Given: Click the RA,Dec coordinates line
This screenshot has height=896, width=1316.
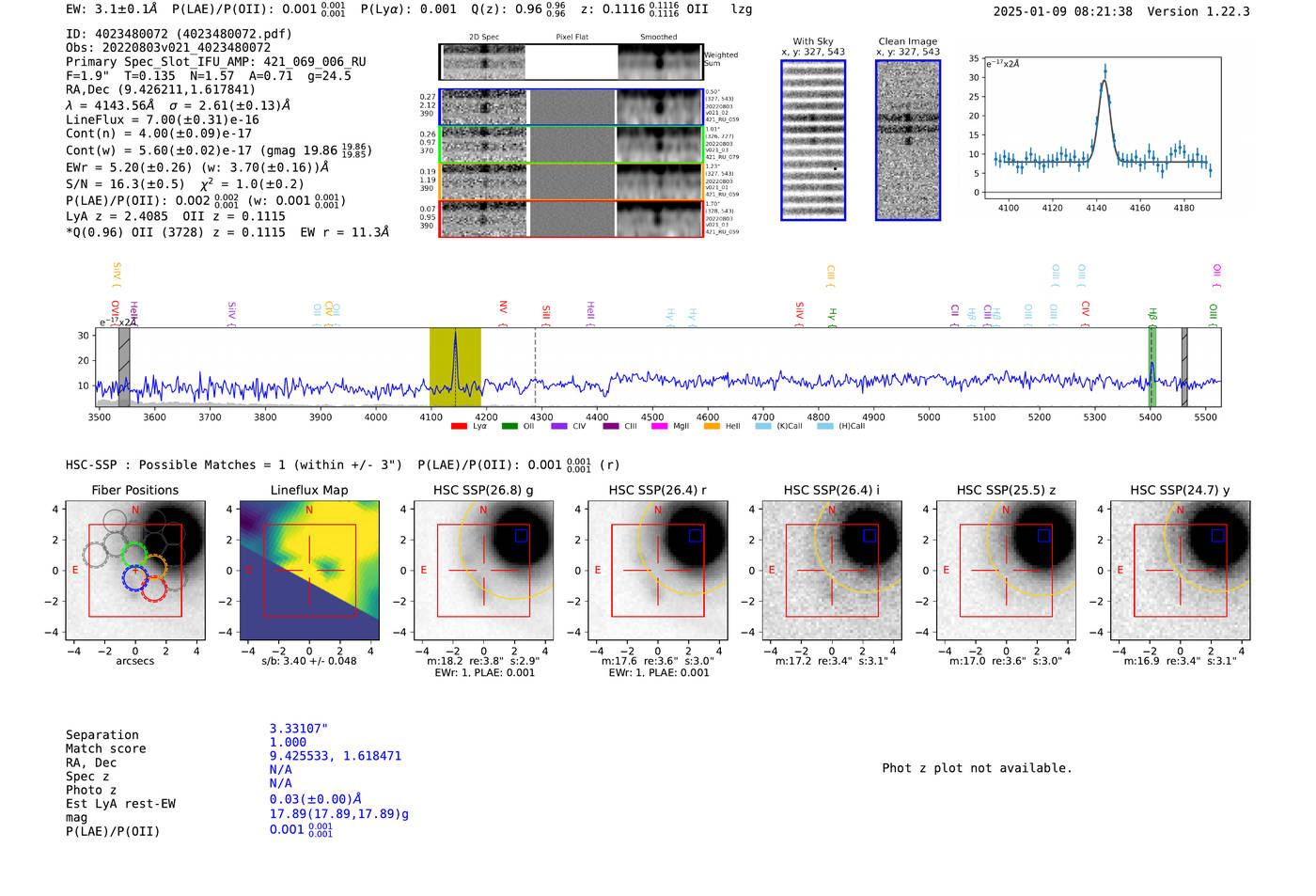Looking at the screenshot, I should (x=161, y=90).
